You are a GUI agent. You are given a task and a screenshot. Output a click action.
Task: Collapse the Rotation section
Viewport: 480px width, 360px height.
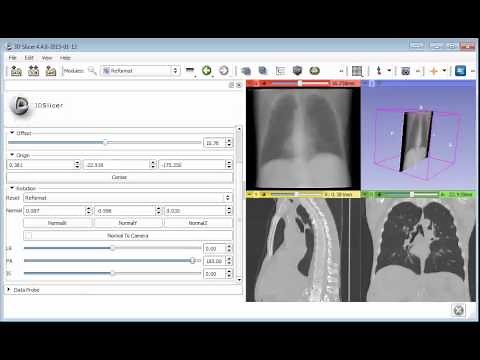12,188
